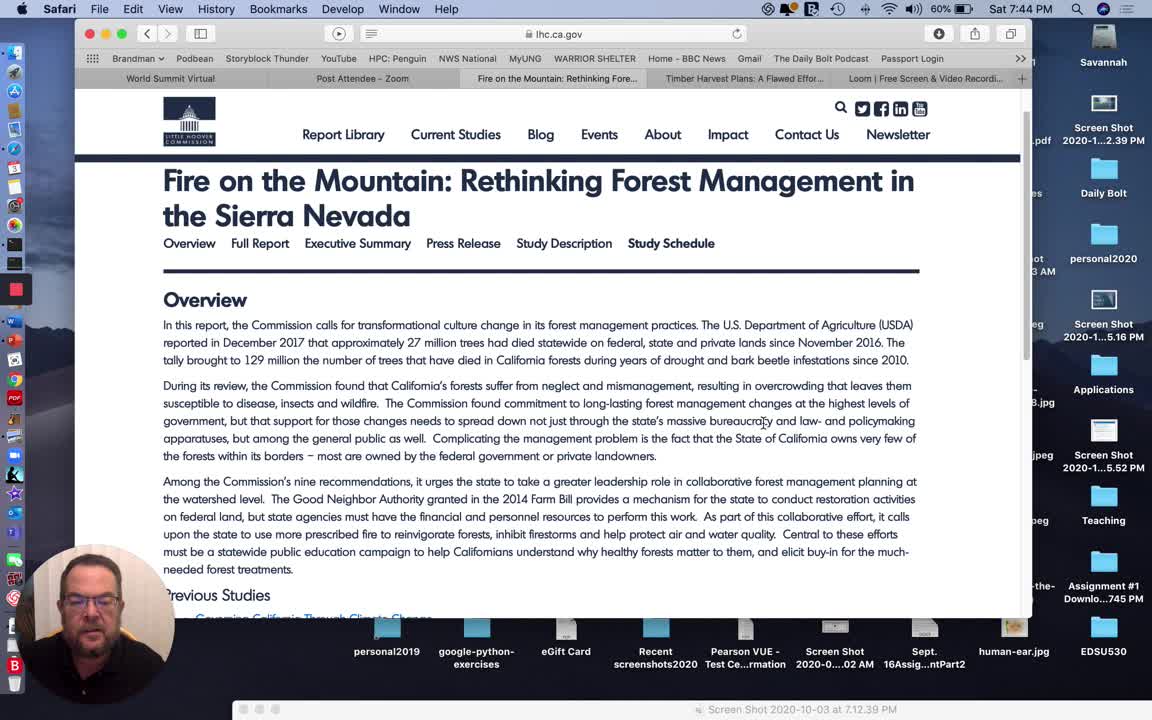
Task: Switch to Post Attendee - Zoom tab
Action: pos(363,79)
